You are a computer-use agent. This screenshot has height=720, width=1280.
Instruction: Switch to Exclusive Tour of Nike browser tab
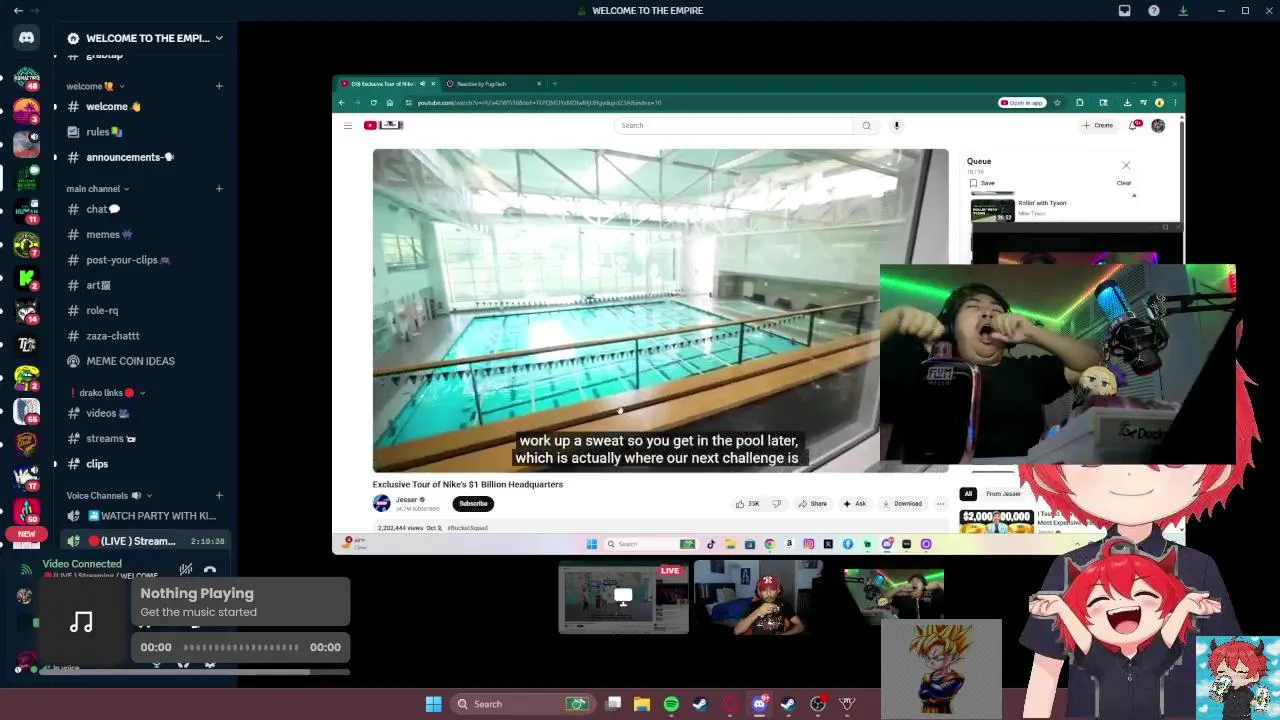(x=388, y=84)
